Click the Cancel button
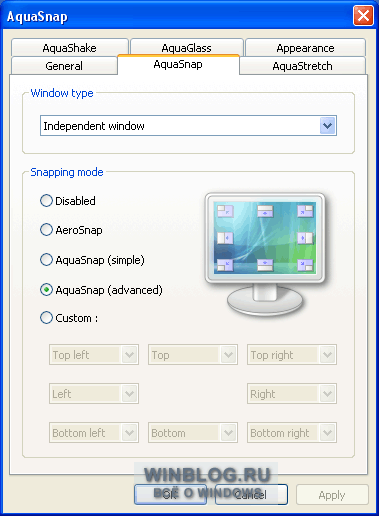Screen dimensions: 379x516 coord(251,494)
